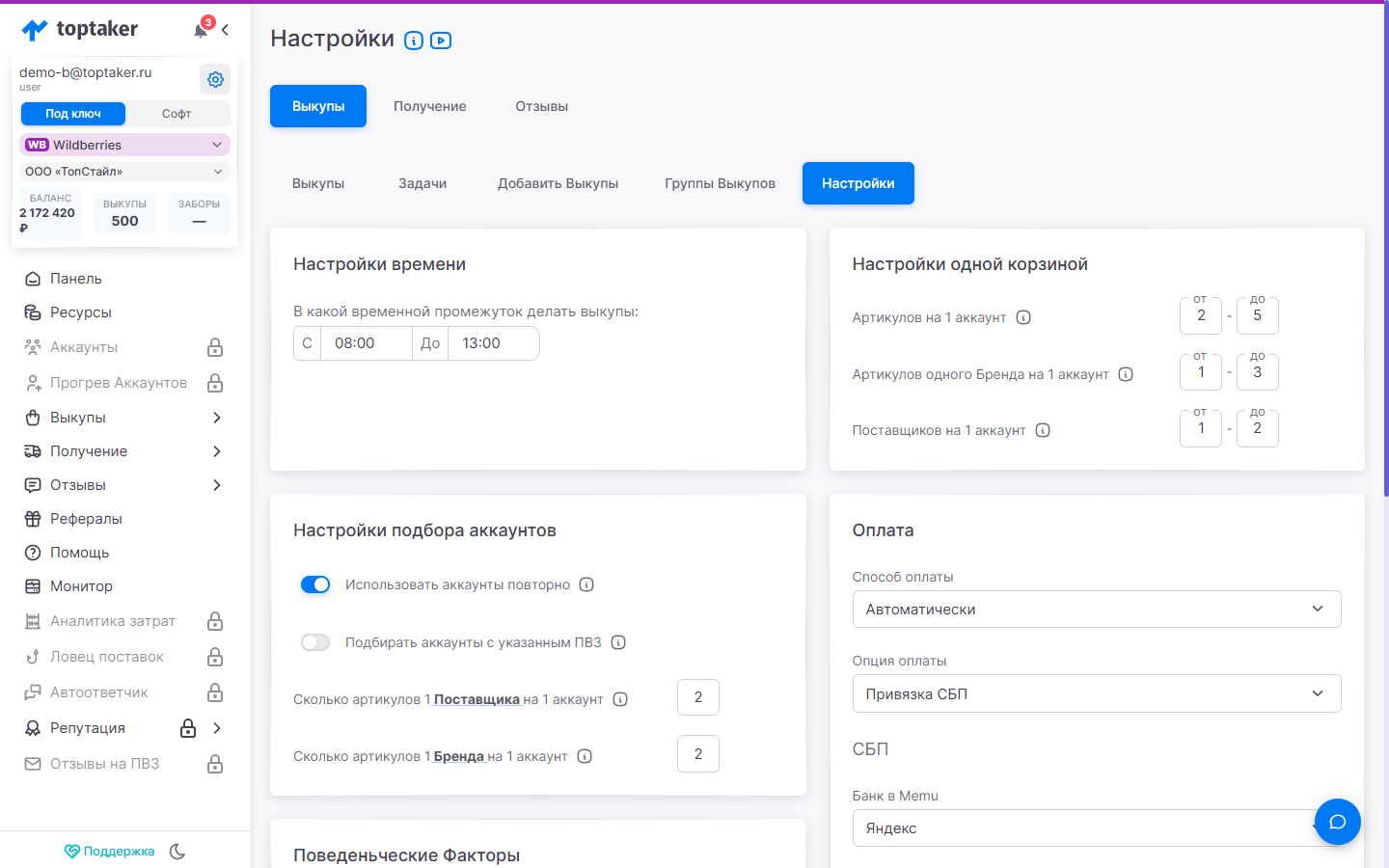Open the Группы Выкупов sub-tab
The height and width of the screenshot is (868, 1389).
pyautogui.click(x=721, y=183)
